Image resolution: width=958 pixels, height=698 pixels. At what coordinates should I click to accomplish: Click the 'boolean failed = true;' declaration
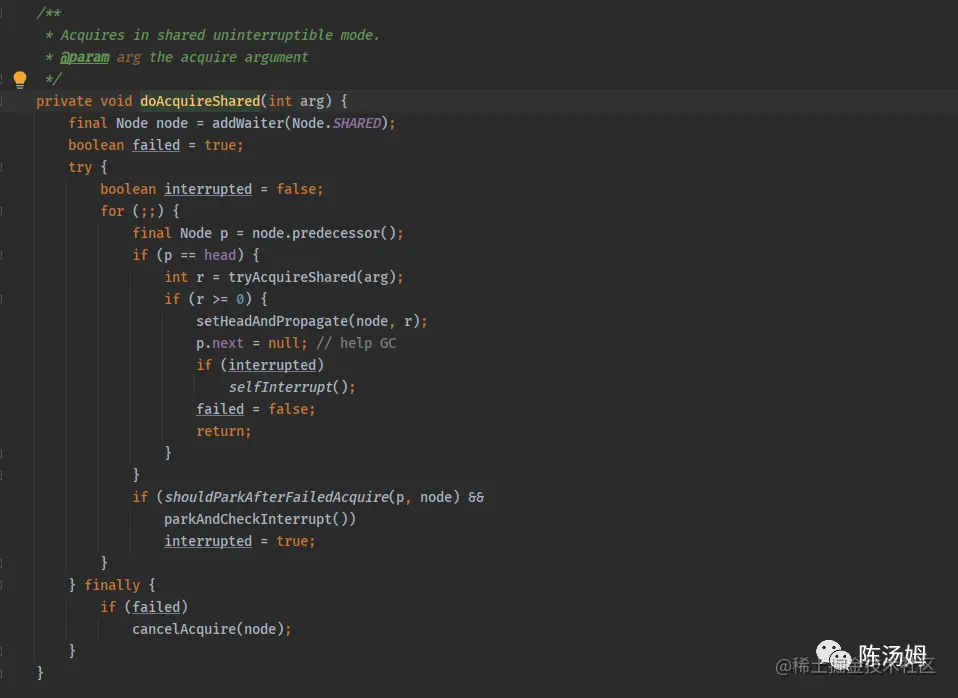(156, 145)
